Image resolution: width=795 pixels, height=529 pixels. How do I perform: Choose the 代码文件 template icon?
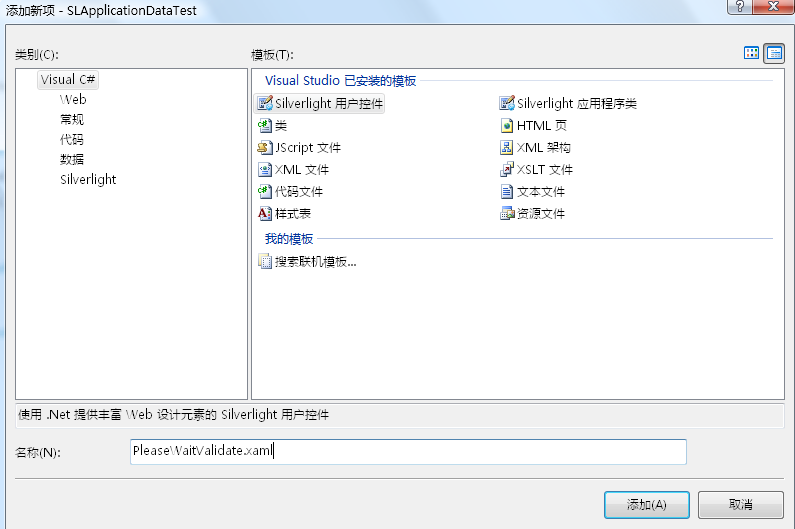pos(265,191)
